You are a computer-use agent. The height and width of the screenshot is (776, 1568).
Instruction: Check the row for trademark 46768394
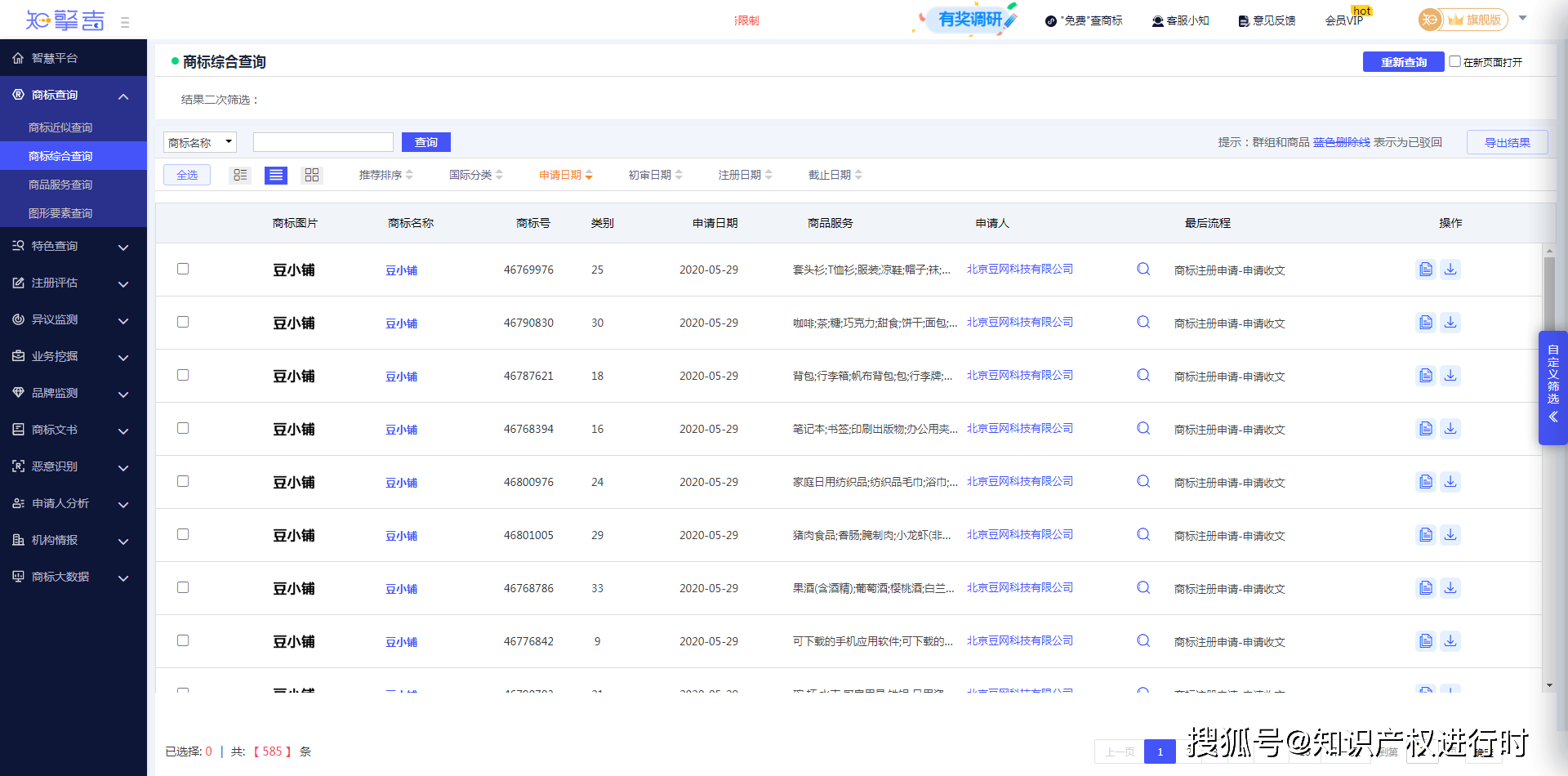point(183,428)
